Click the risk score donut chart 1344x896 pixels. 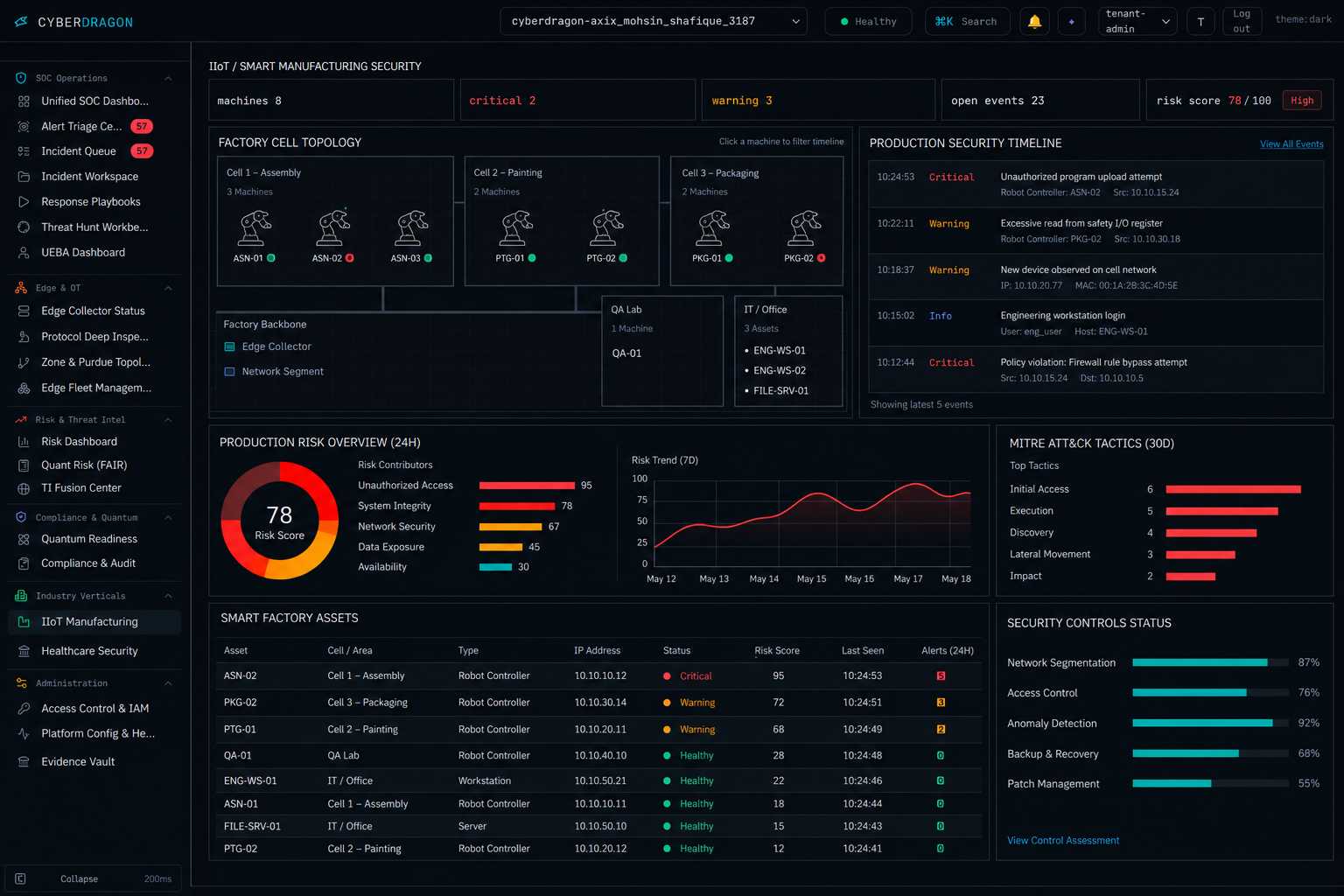[x=280, y=521]
